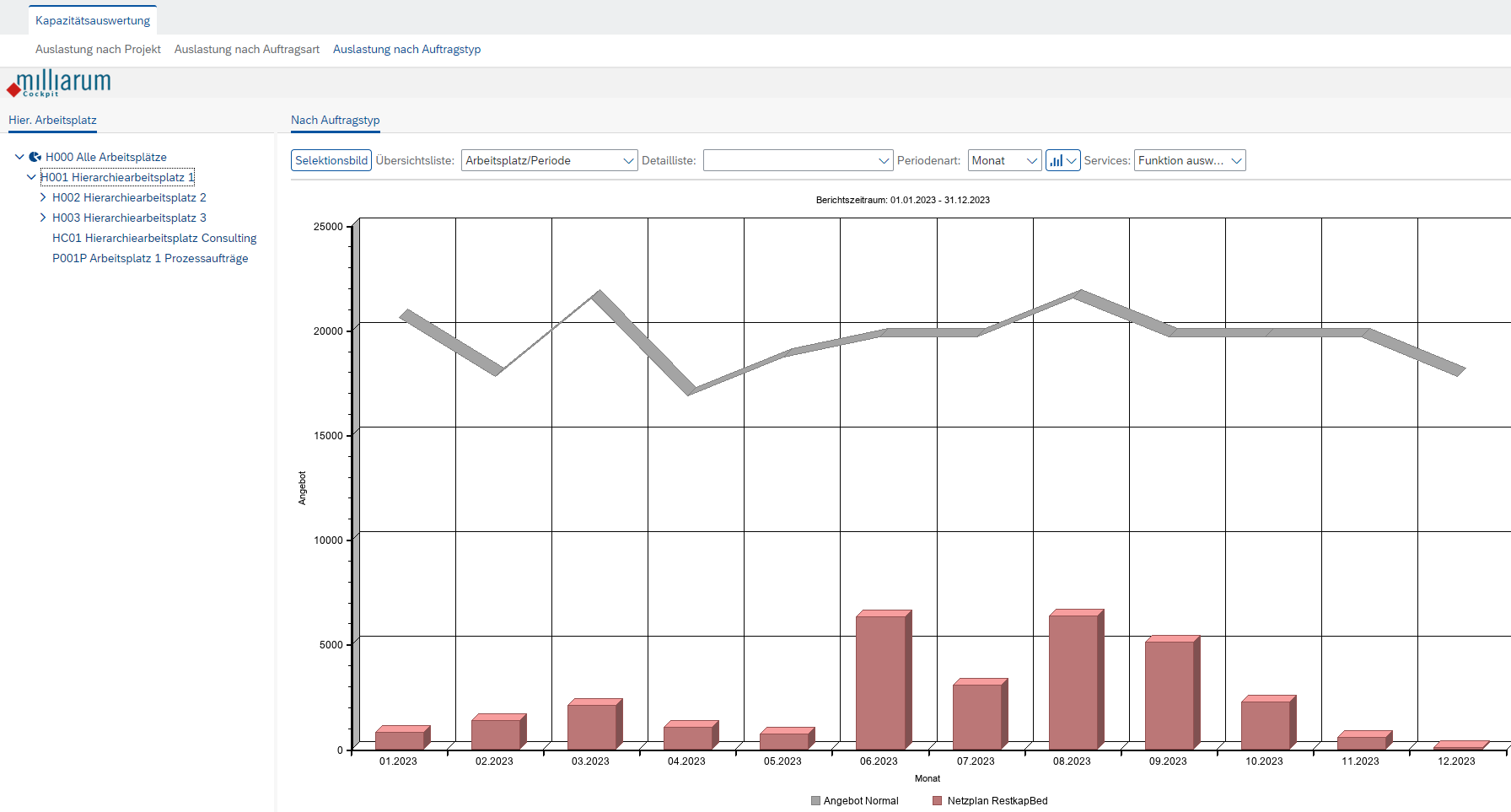The image size is (1511, 812).
Task: Open the chart type icon dropdown
Action: 1062,160
